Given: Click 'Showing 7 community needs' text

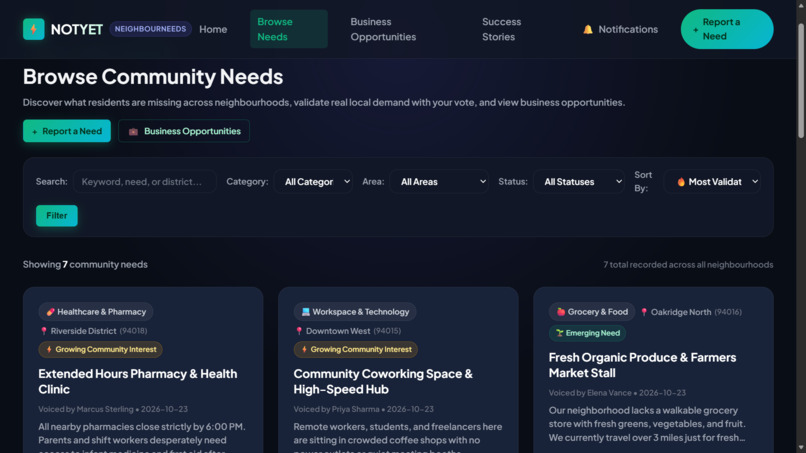Looking at the screenshot, I should coord(85,264).
